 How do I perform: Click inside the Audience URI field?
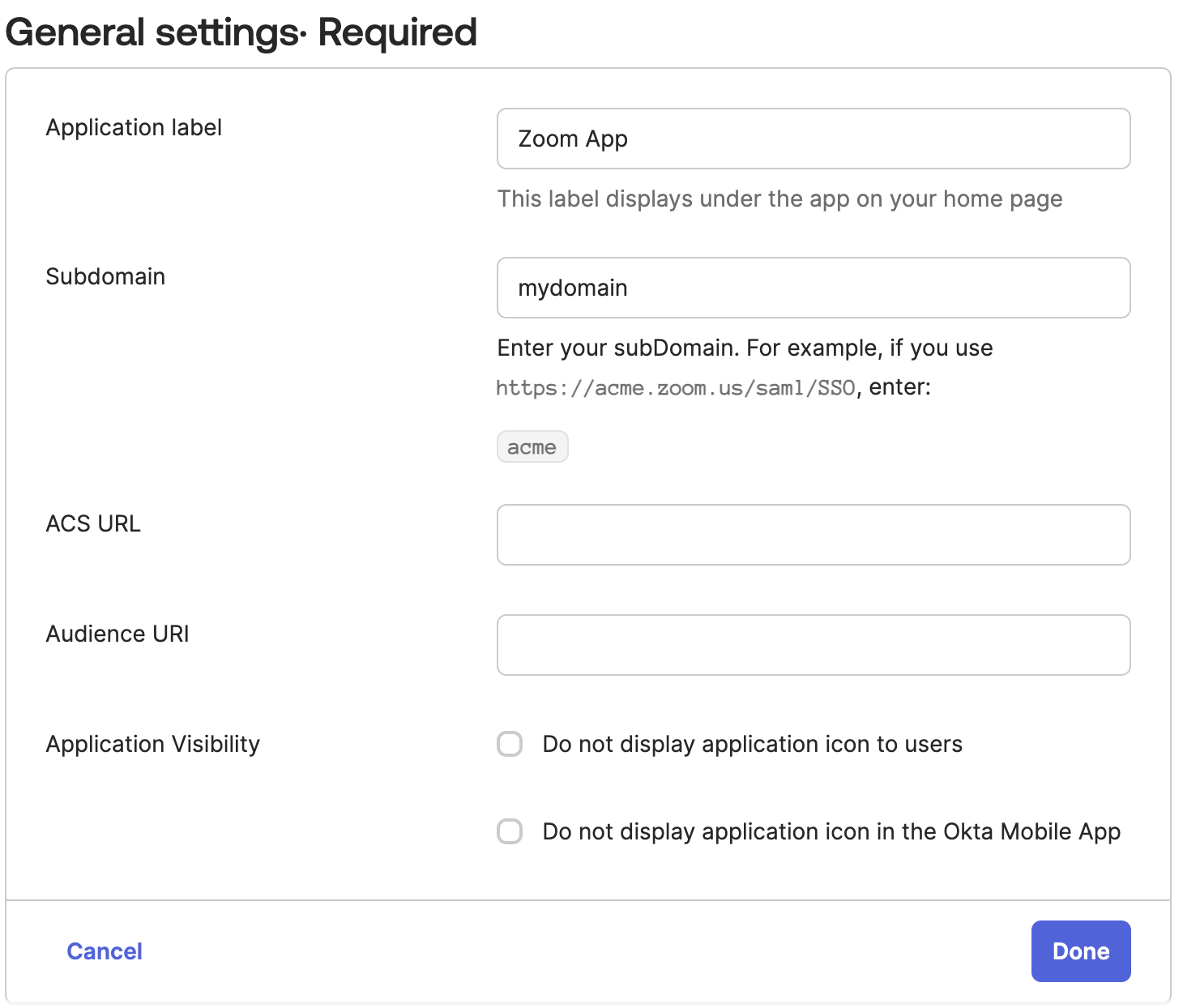(x=813, y=645)
